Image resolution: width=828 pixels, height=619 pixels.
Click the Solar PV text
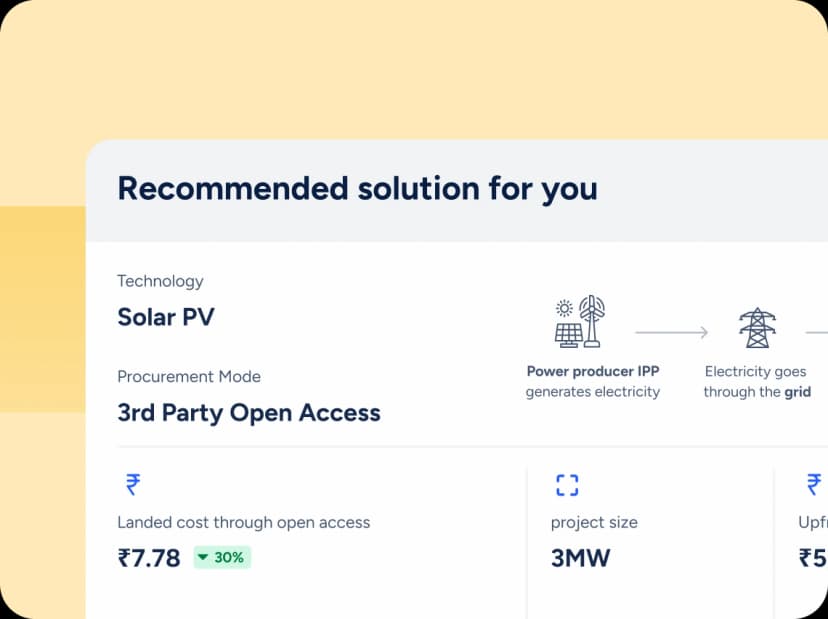(166, 317)
